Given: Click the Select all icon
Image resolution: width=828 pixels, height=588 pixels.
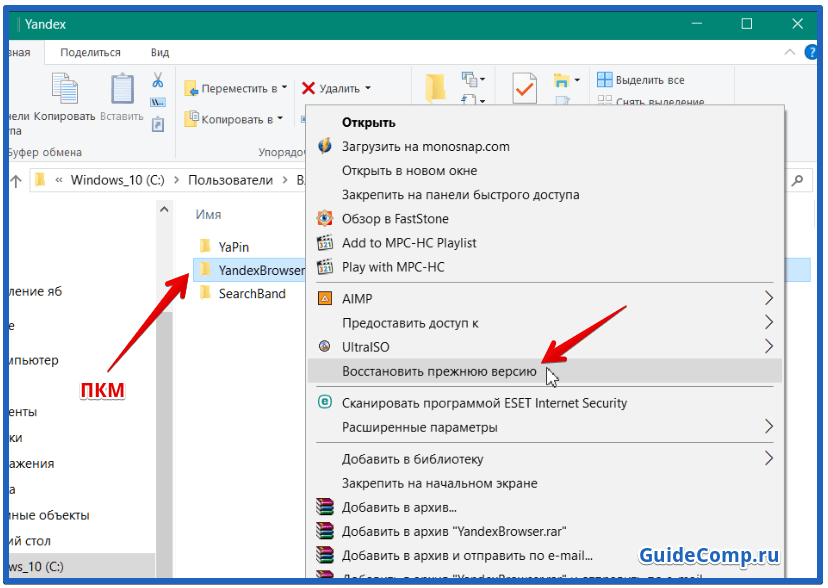Looking at the screenshot, I should click(x=604, y=80).
